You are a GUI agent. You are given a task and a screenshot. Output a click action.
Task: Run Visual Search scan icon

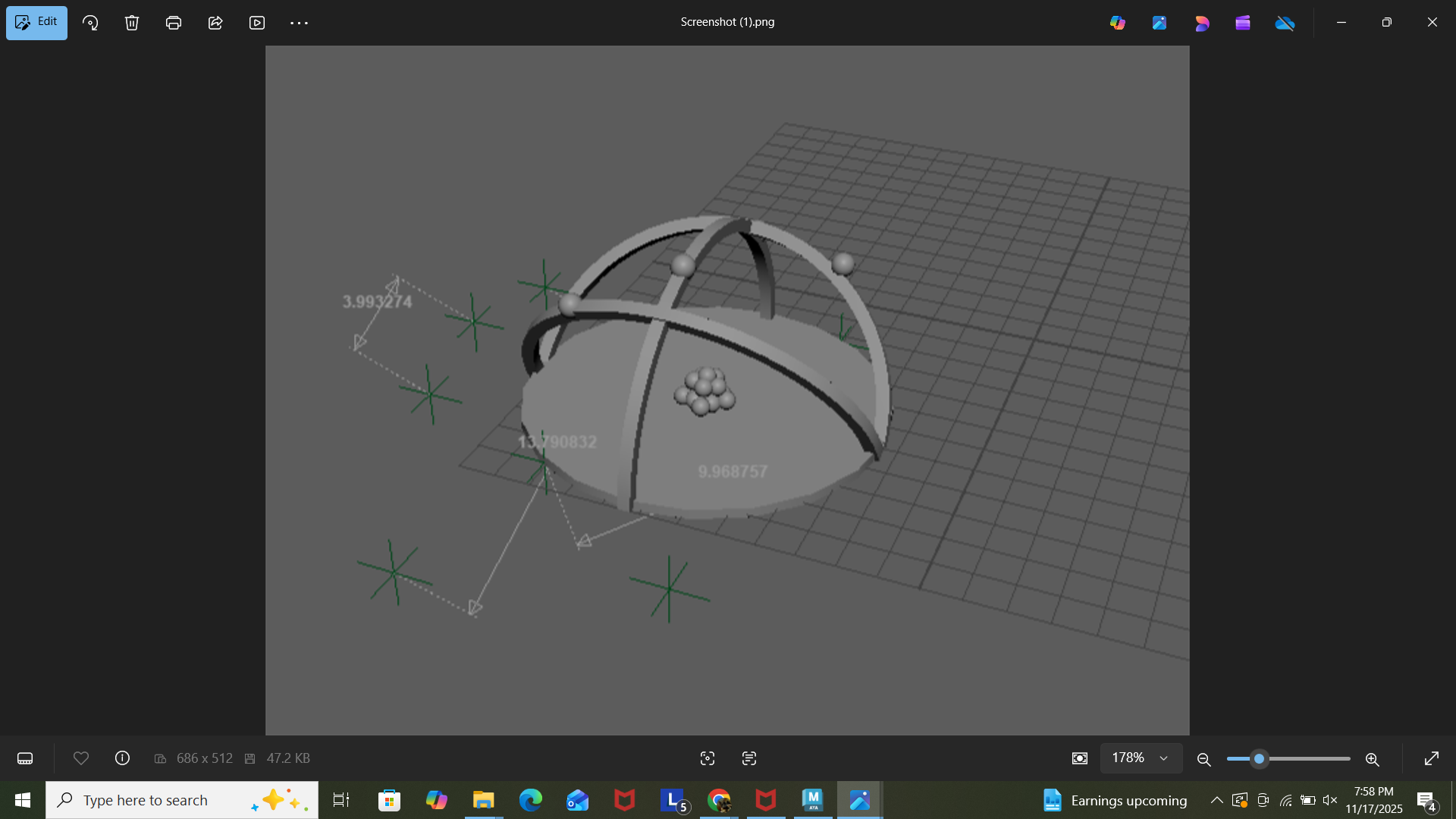708,758
